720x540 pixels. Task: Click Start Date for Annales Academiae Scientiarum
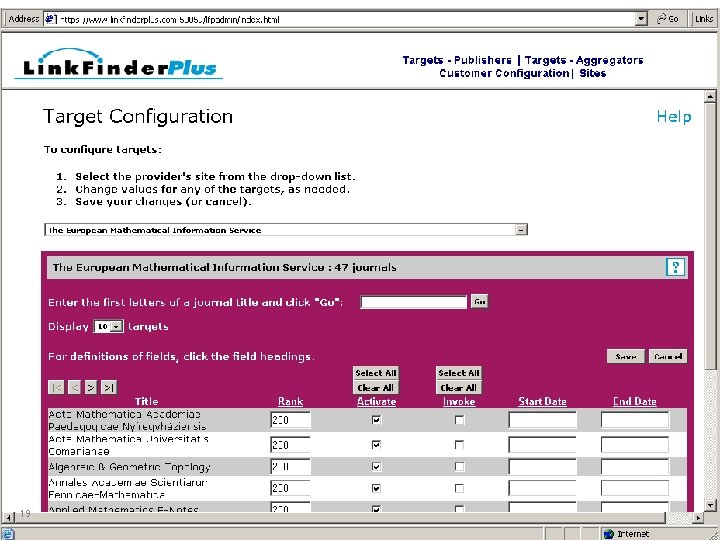tap(542, 488)
